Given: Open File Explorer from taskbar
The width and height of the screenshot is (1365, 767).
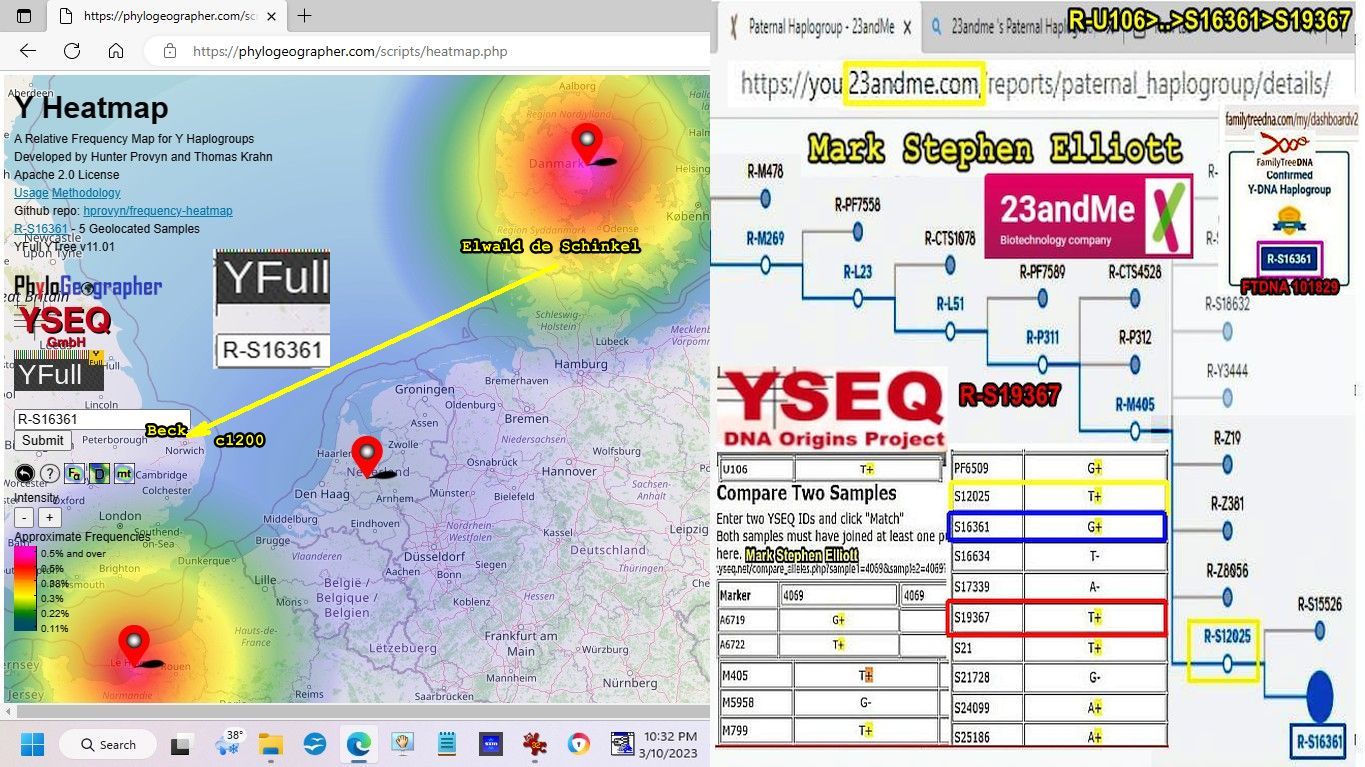Looking at the screenshot, I should pyautogui.click(x=271, y=744).
